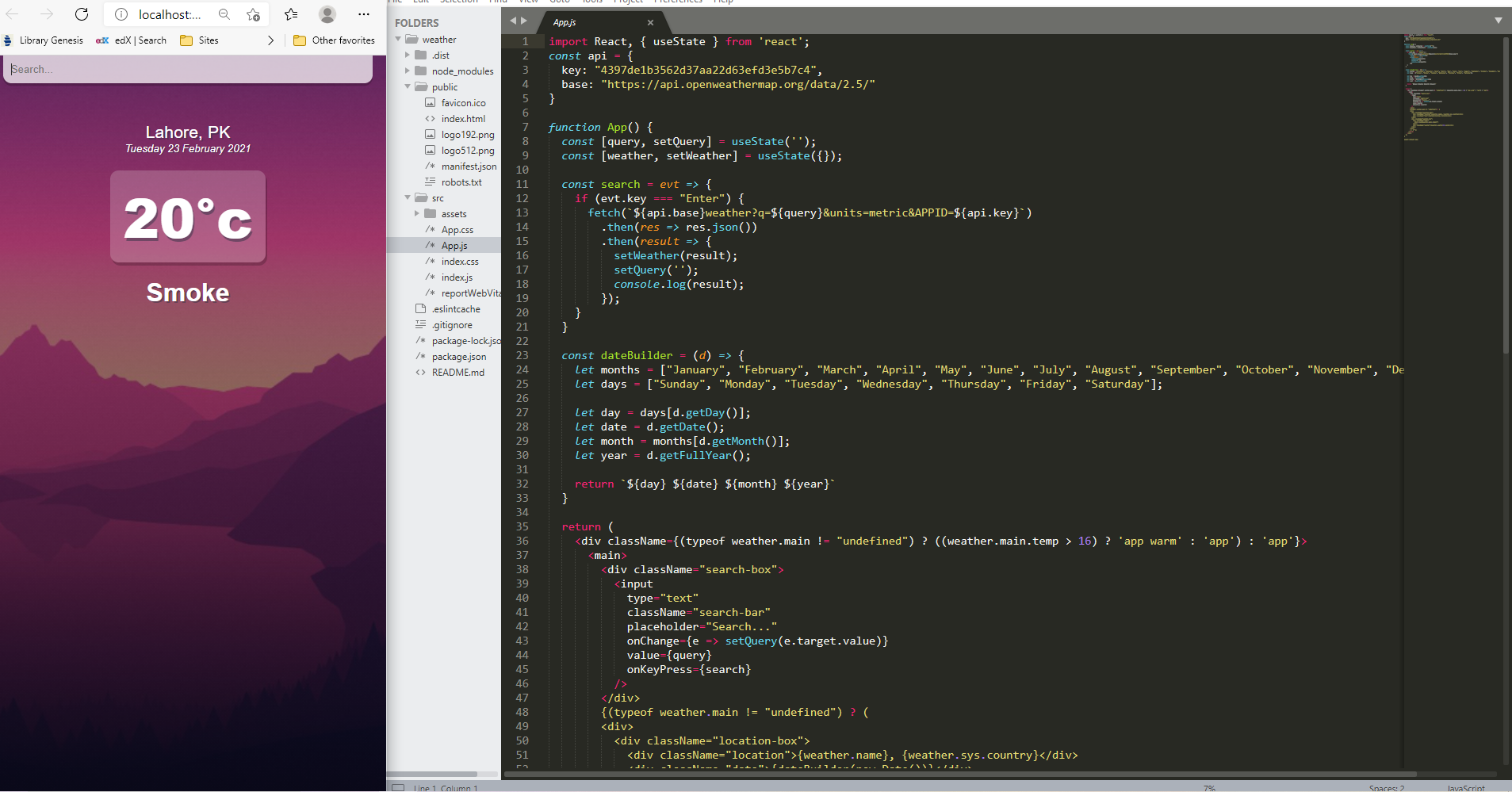The width and height of the screenshot is (1512, 792).
Task: Open App.css from the sidebar
Action: [457, 230]
